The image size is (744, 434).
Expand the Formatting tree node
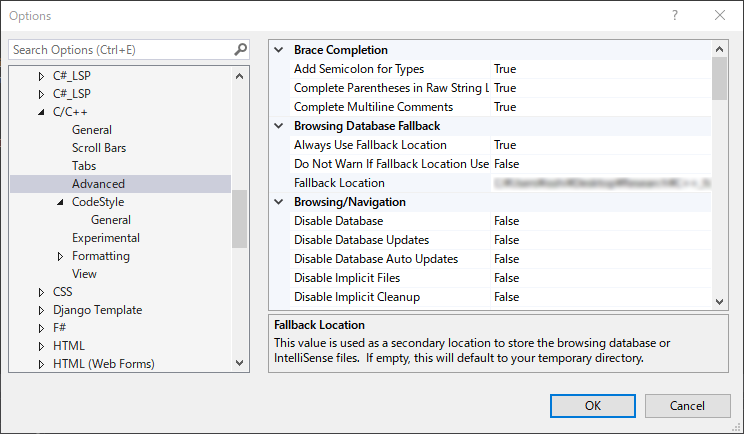(60, 256)
